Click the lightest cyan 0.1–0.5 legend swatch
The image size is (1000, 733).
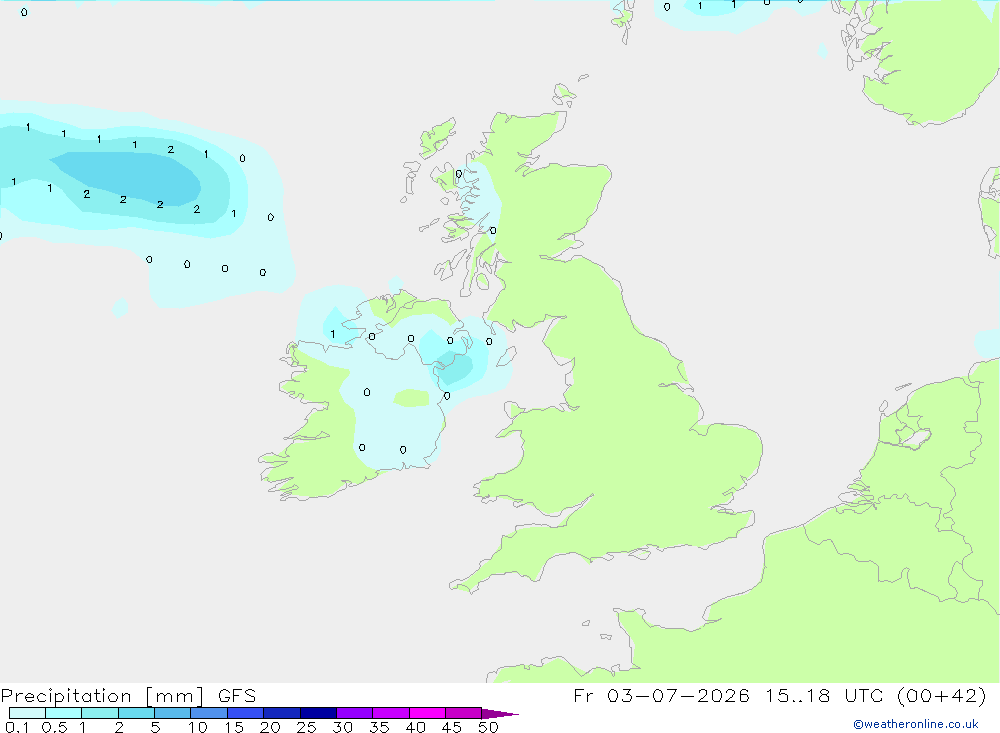click(x=27, y=713)
